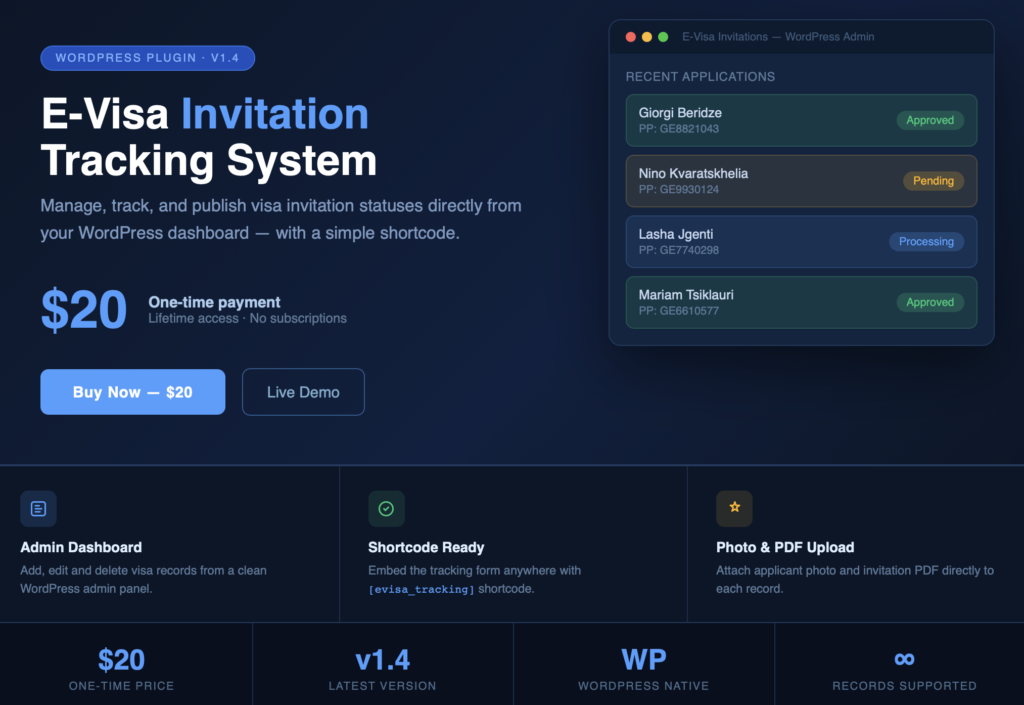Click the WP WordPress Native stat
This screenshot has width=1024, height=705.
(643, 660)
